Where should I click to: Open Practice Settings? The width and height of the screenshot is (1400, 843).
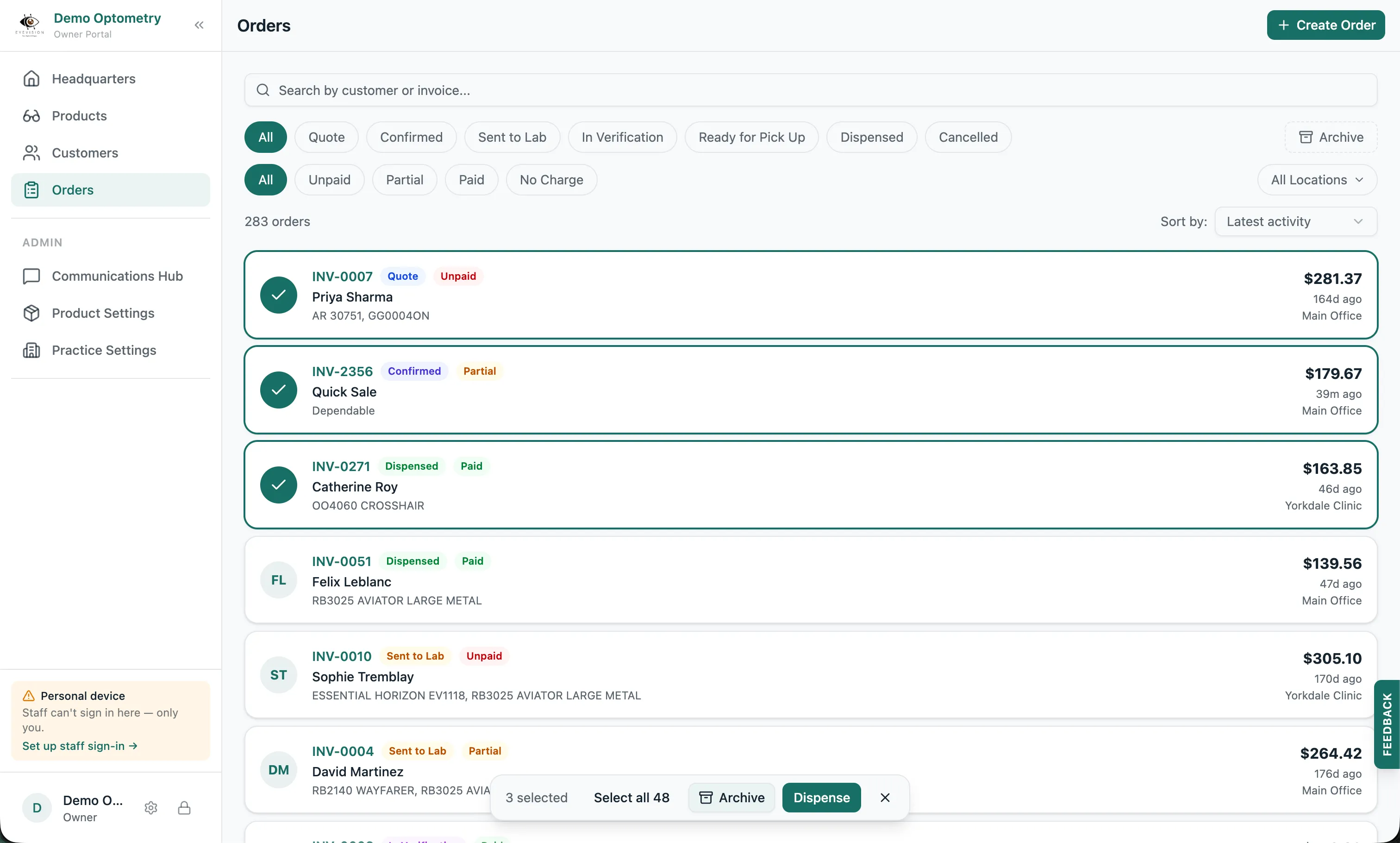110,350
